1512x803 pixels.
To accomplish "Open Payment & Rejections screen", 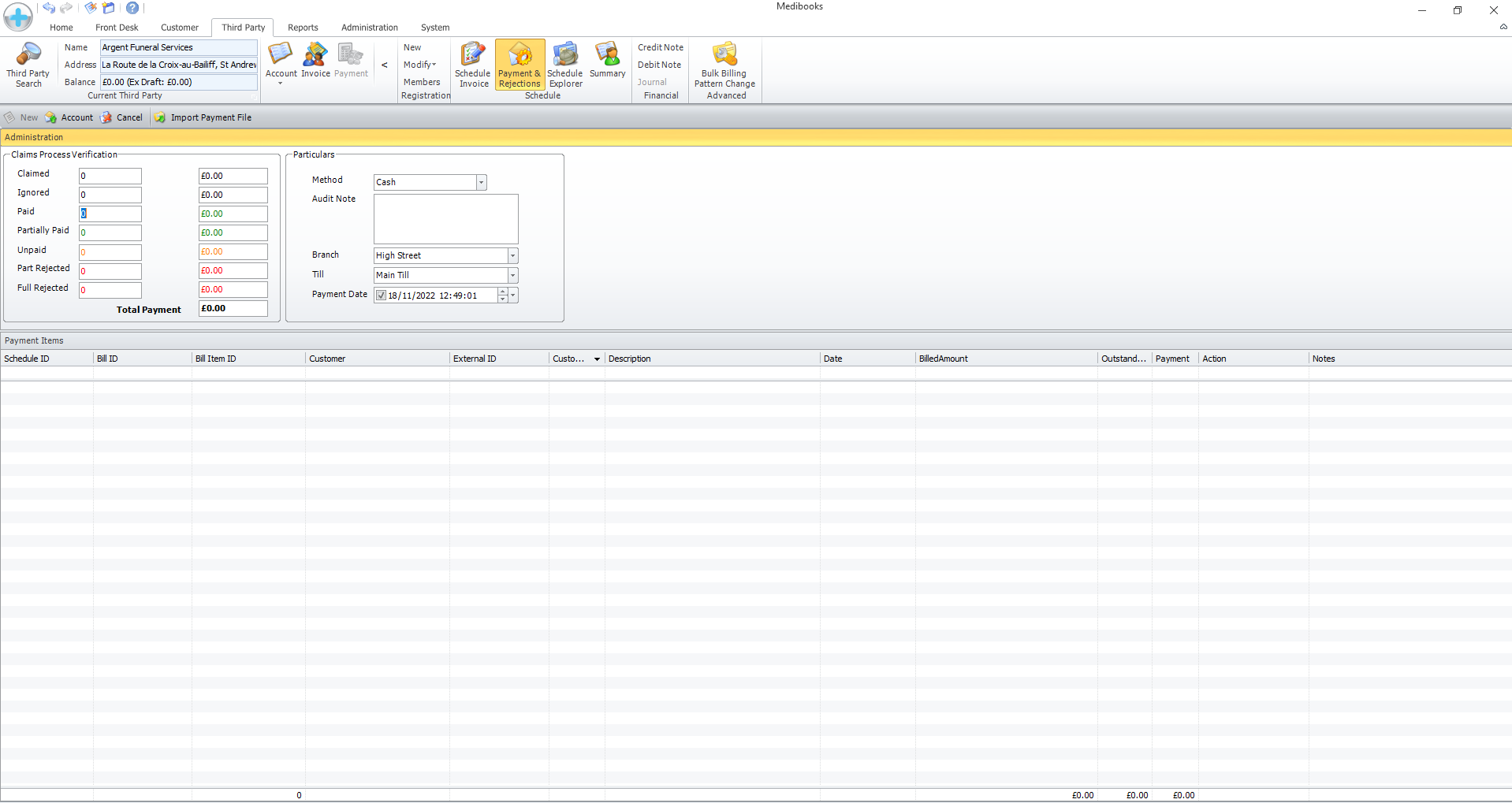I will pos(520,64).
